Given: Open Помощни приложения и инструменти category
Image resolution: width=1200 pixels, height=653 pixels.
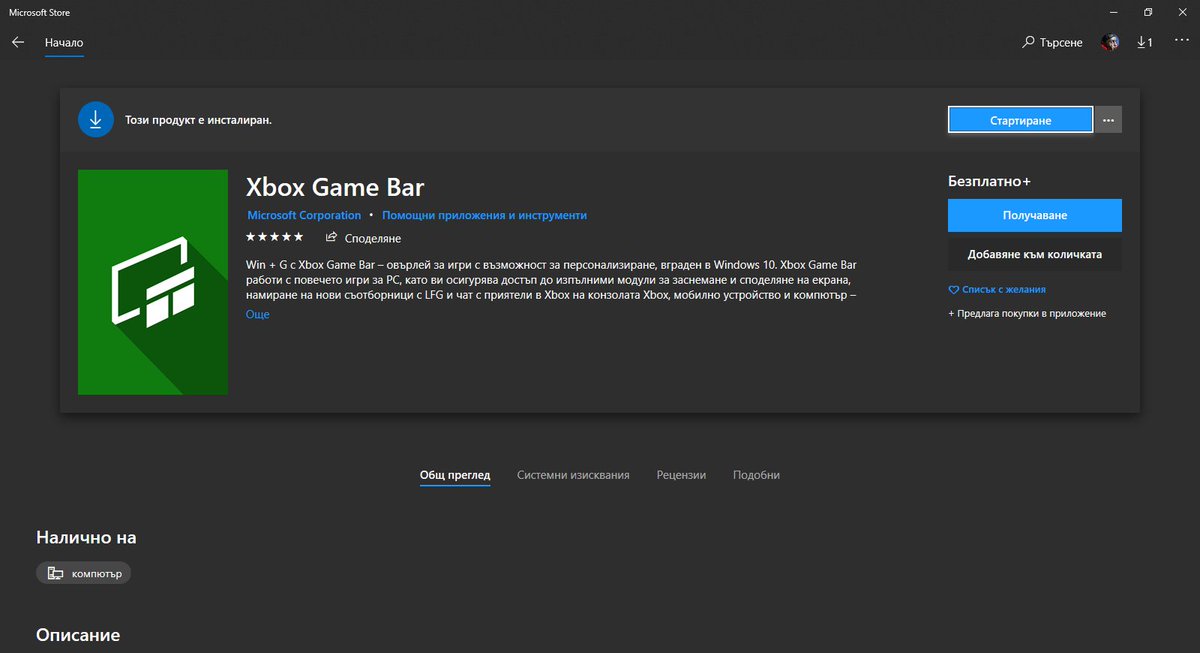Looking at the screenshot, I should 484,215.
